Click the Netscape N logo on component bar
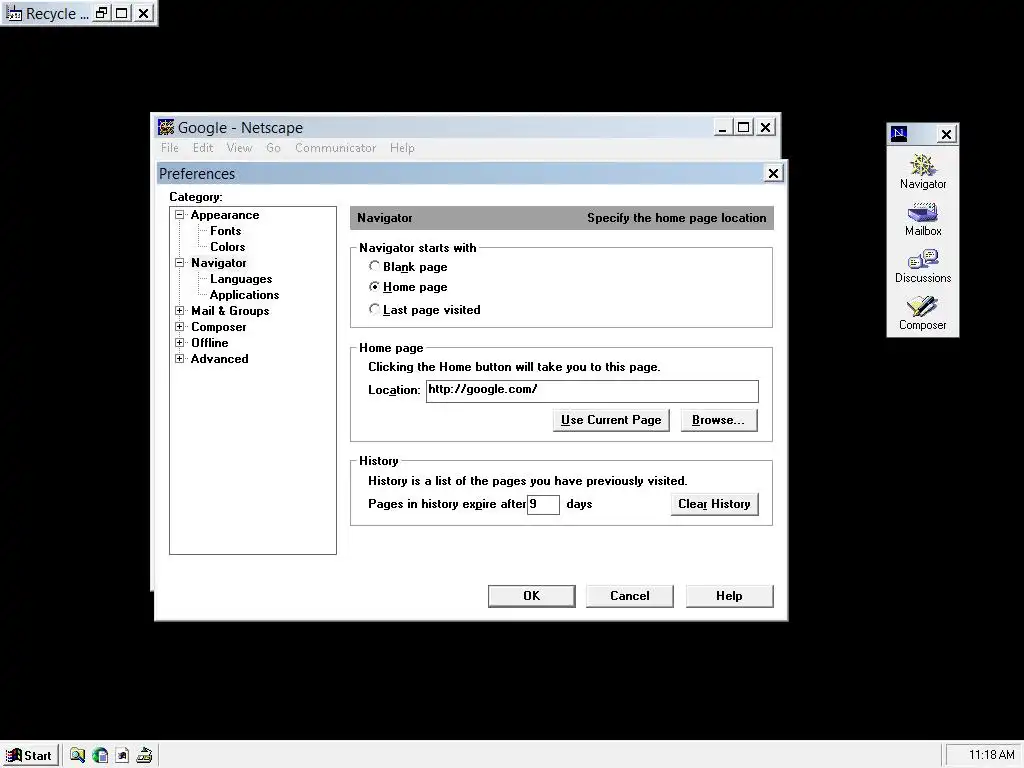The image size is (1024, 768). coord(899,134)
